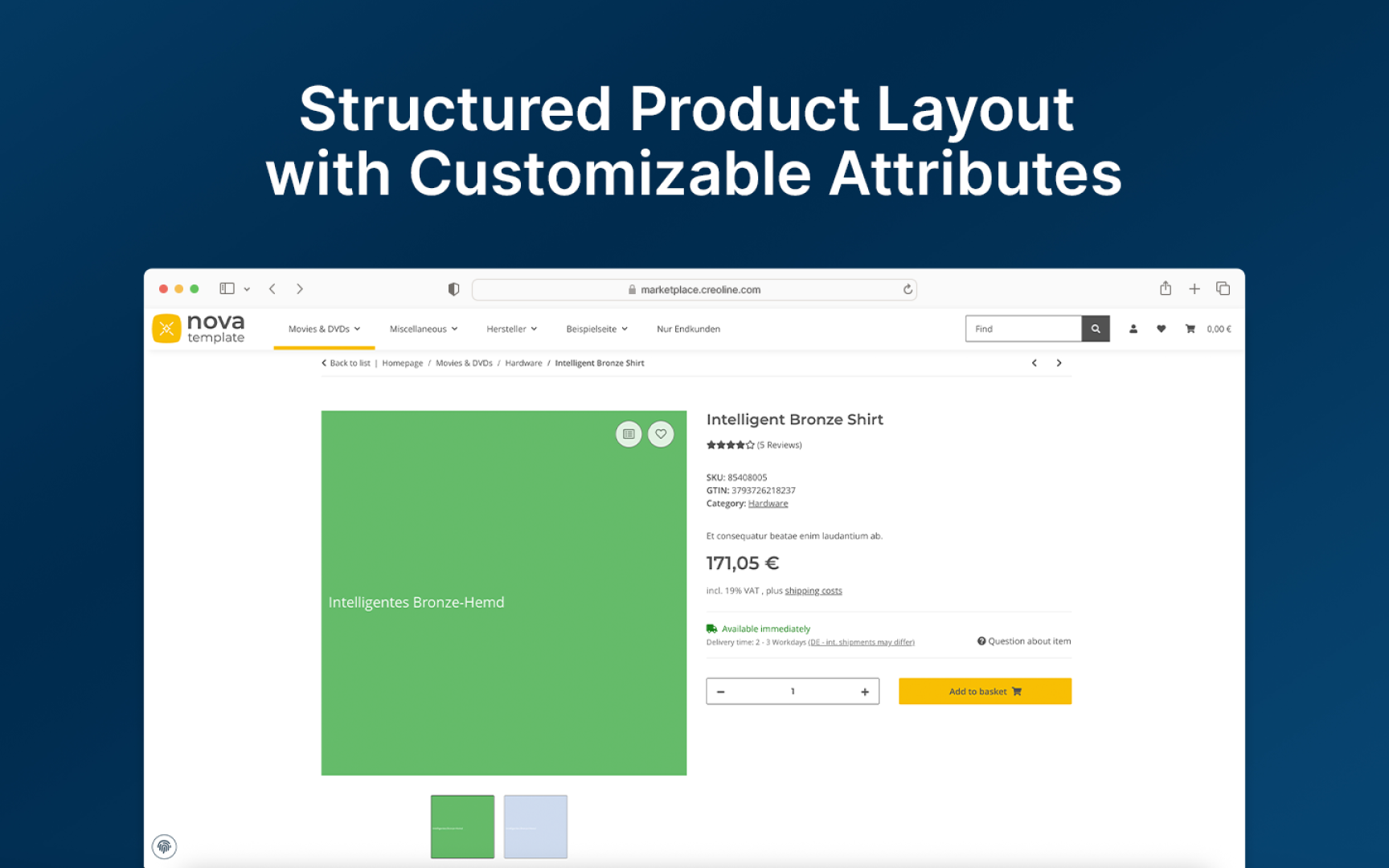The height and width of the screenshot is (868, 1389).
Task: Select the green product thumbnail
Action: pyautogui.click(x=462, y=827)
